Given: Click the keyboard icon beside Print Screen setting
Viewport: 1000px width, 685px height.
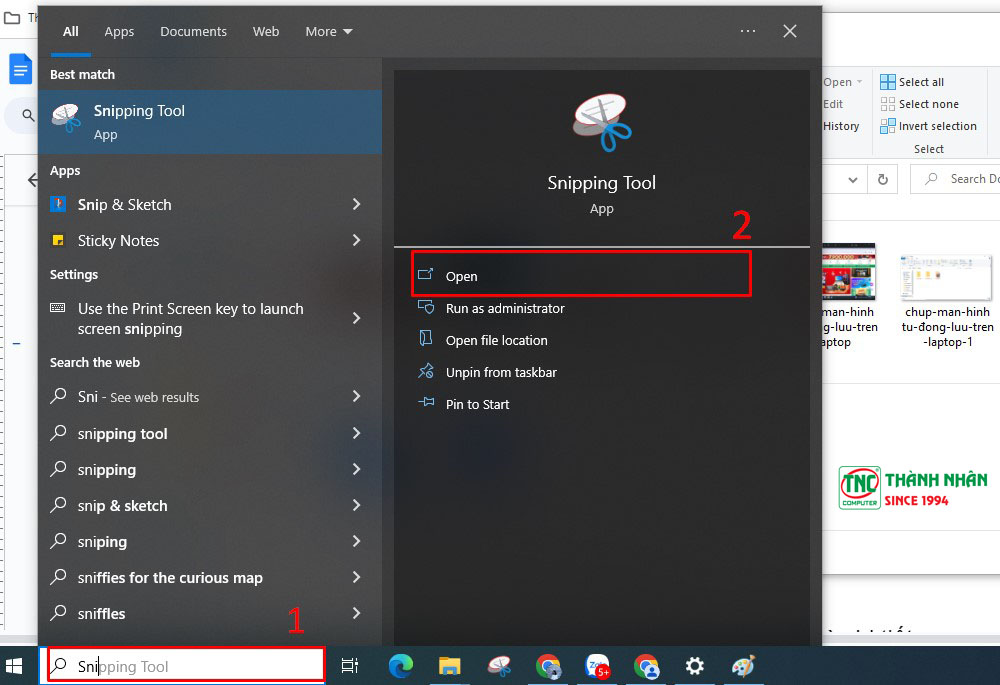Looking at the screenshot, I should [x=57, y=308].
